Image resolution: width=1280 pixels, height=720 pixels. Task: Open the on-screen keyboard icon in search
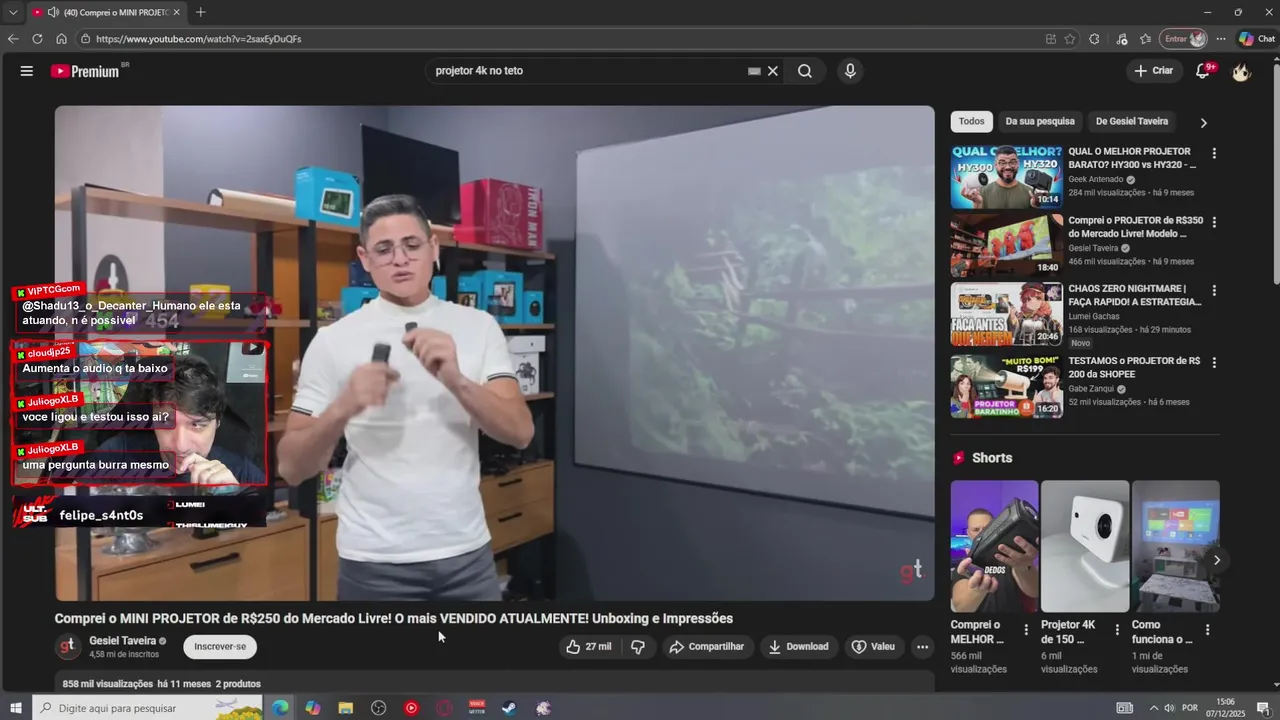(754, 71)
